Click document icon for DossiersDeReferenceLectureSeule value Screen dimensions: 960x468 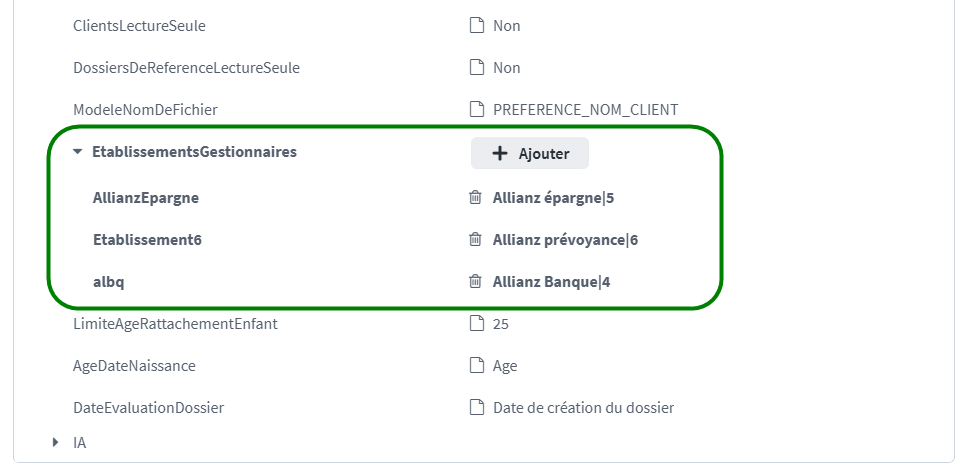click(478, 68)
